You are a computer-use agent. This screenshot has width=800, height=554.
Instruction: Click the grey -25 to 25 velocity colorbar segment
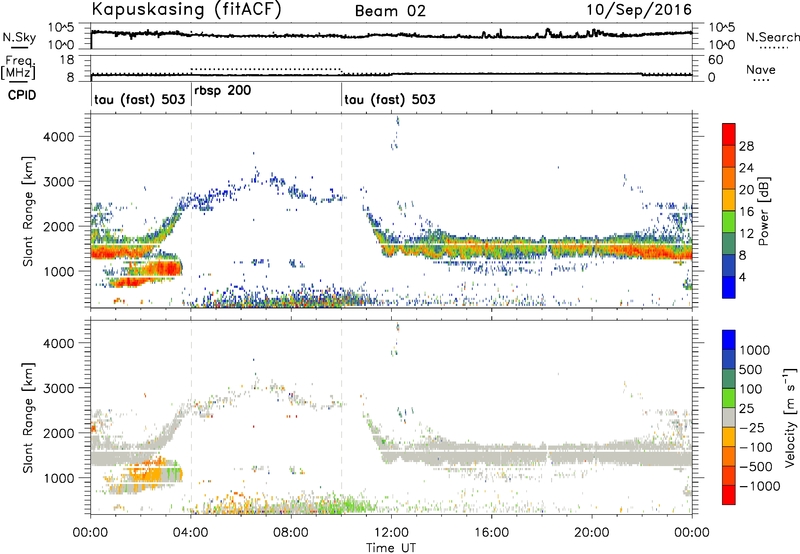click(729, 418)
